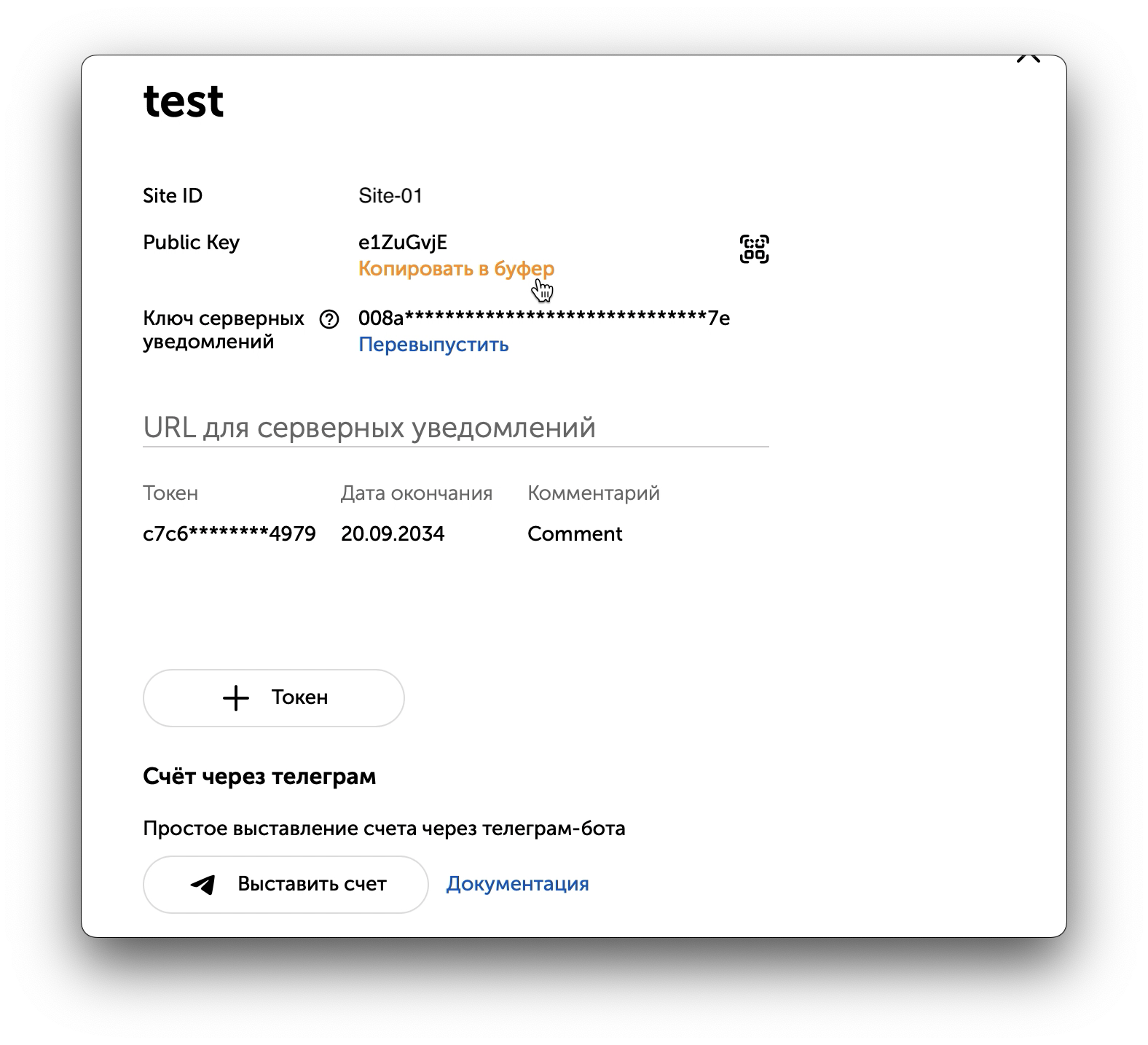This screenshot has height=1045, width=1148.
Task: Click the Site-01 value next to Site ID
Action: pyautogui.click(x=390, y=195)
